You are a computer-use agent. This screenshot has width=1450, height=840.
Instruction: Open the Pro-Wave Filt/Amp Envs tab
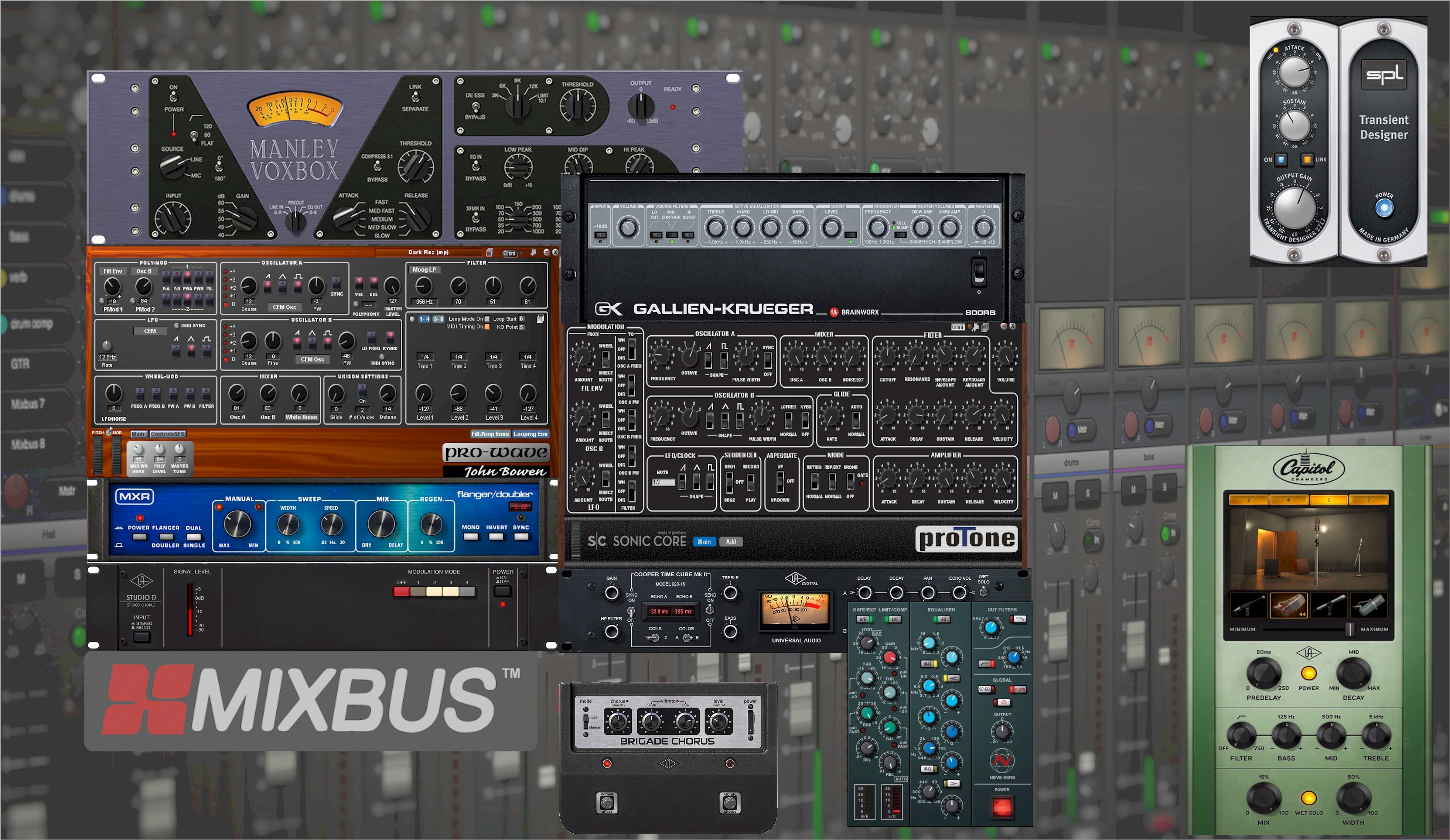click(490, 435)
